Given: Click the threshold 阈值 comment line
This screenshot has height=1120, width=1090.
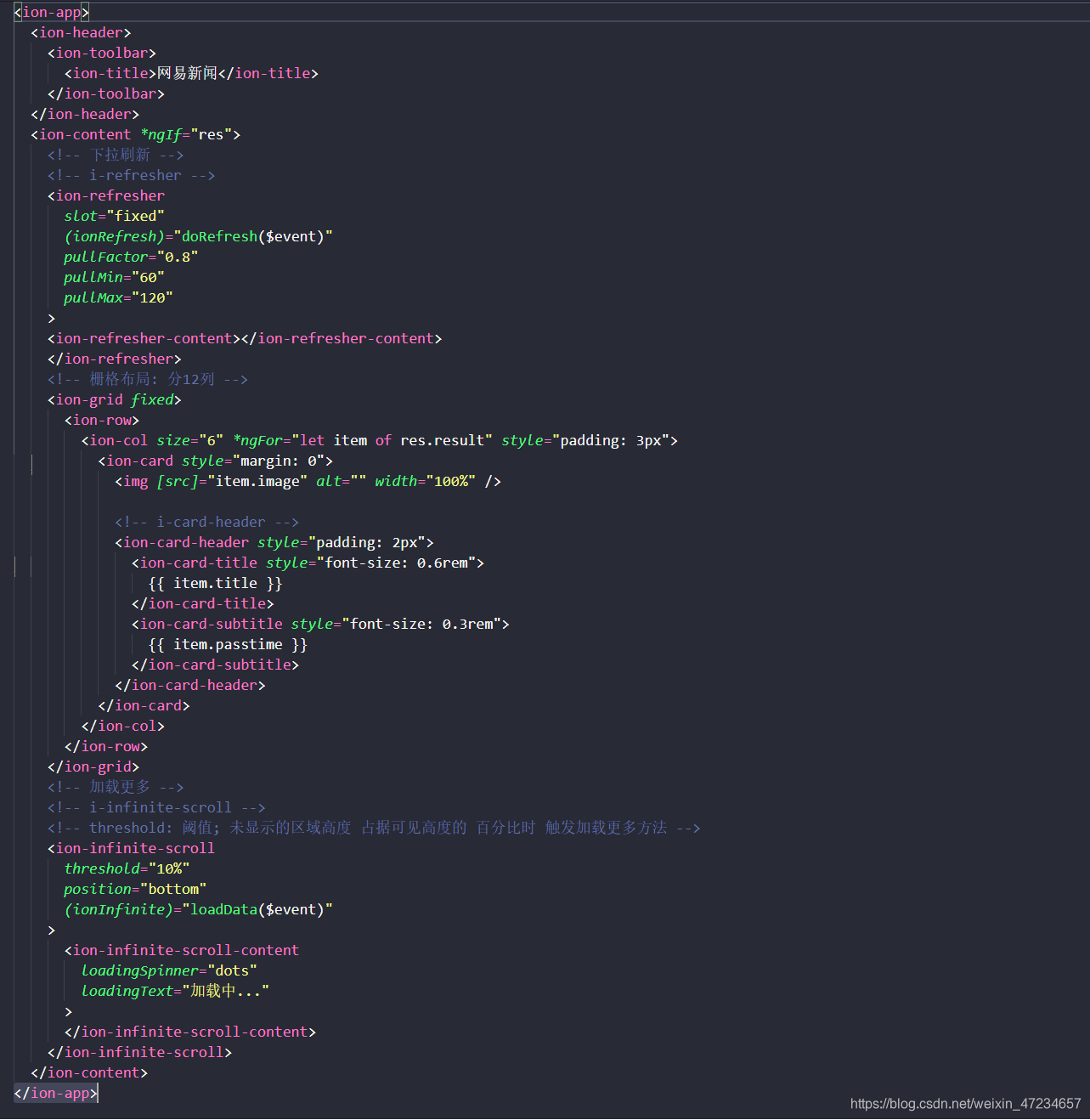Looking at the screenshot, I should [x=374, y=828].
